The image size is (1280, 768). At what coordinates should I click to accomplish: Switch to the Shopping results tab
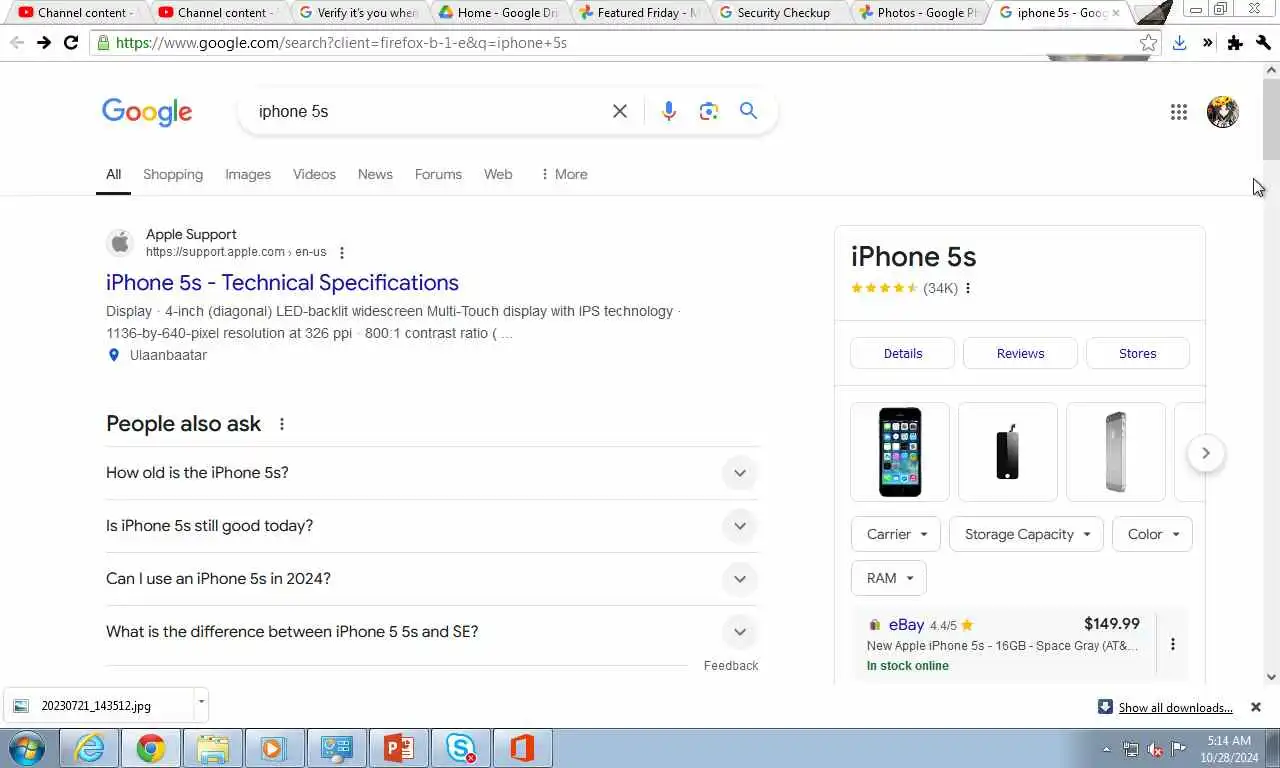pyautogui.click(x=173, y=174)
